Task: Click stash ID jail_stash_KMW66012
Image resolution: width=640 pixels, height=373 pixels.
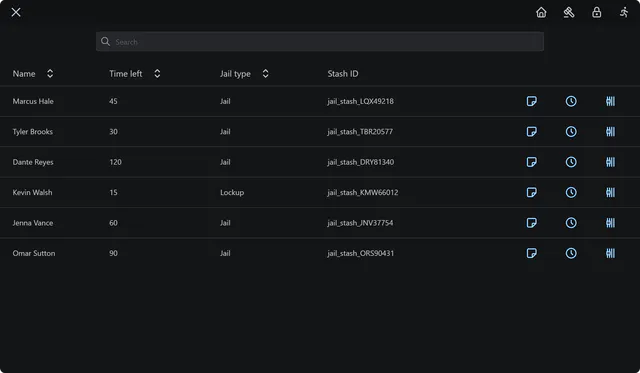Action: click(x=362, y=192)
